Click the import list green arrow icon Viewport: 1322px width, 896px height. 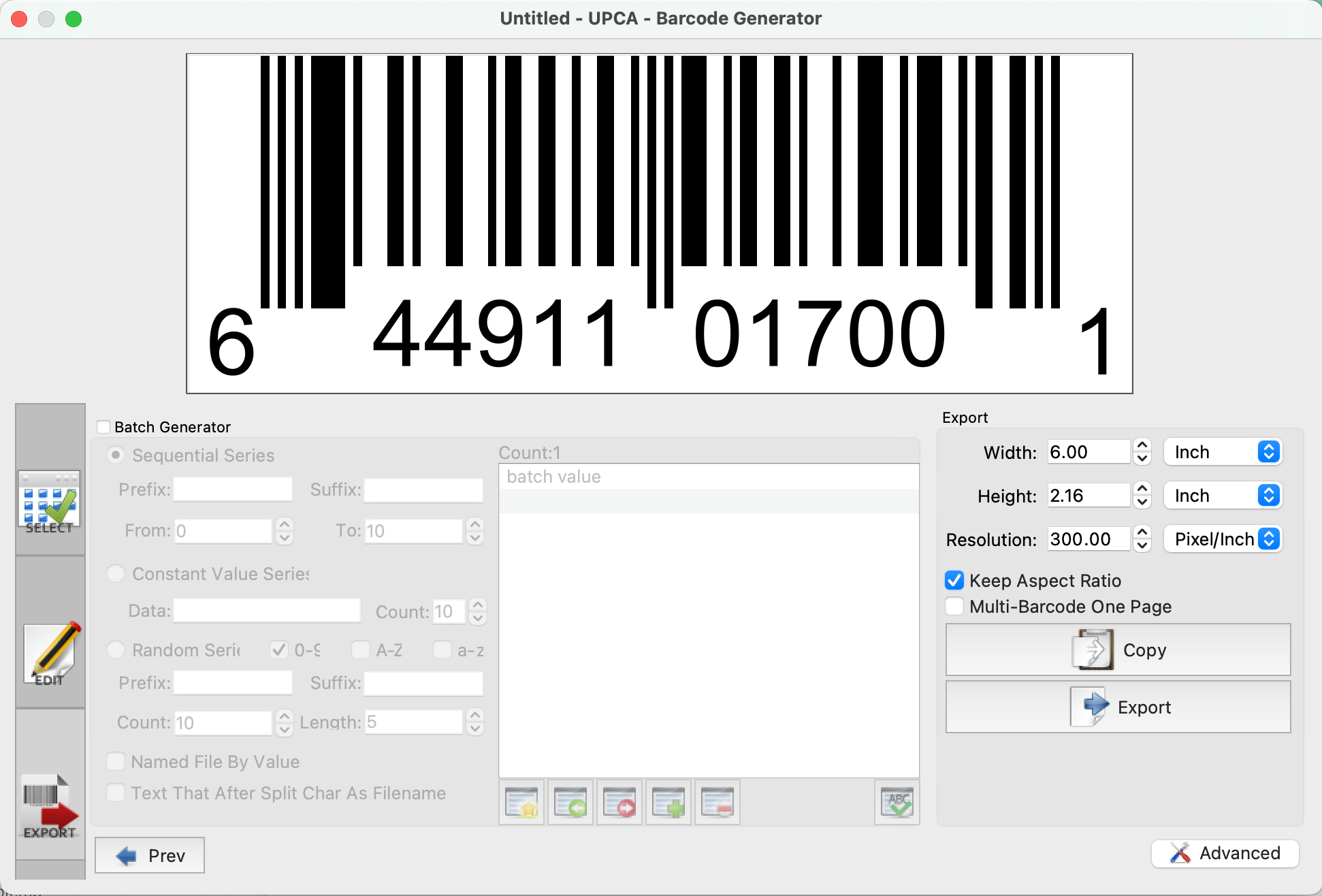click(570, 802)
